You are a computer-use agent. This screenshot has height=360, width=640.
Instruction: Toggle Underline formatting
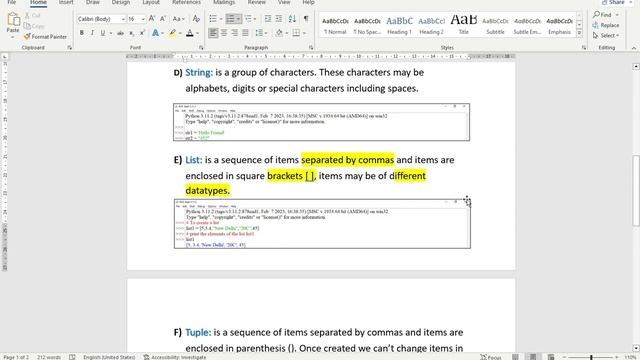(x=102, y=33)
